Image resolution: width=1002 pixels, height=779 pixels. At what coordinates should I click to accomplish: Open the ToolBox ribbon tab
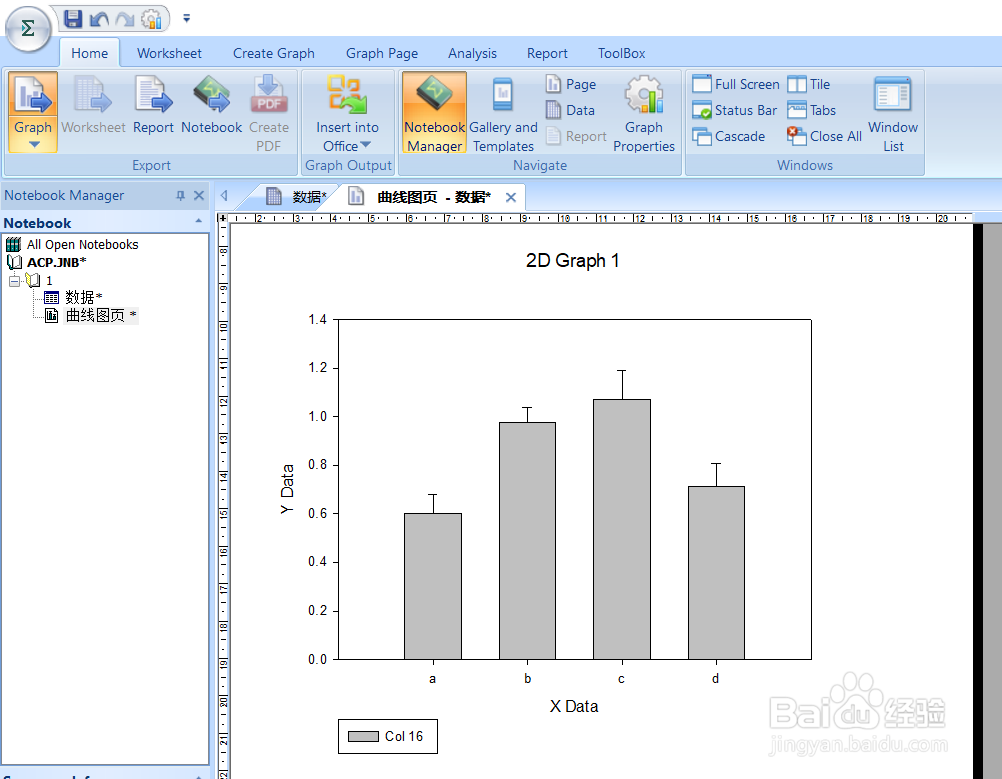pos(621,53)
